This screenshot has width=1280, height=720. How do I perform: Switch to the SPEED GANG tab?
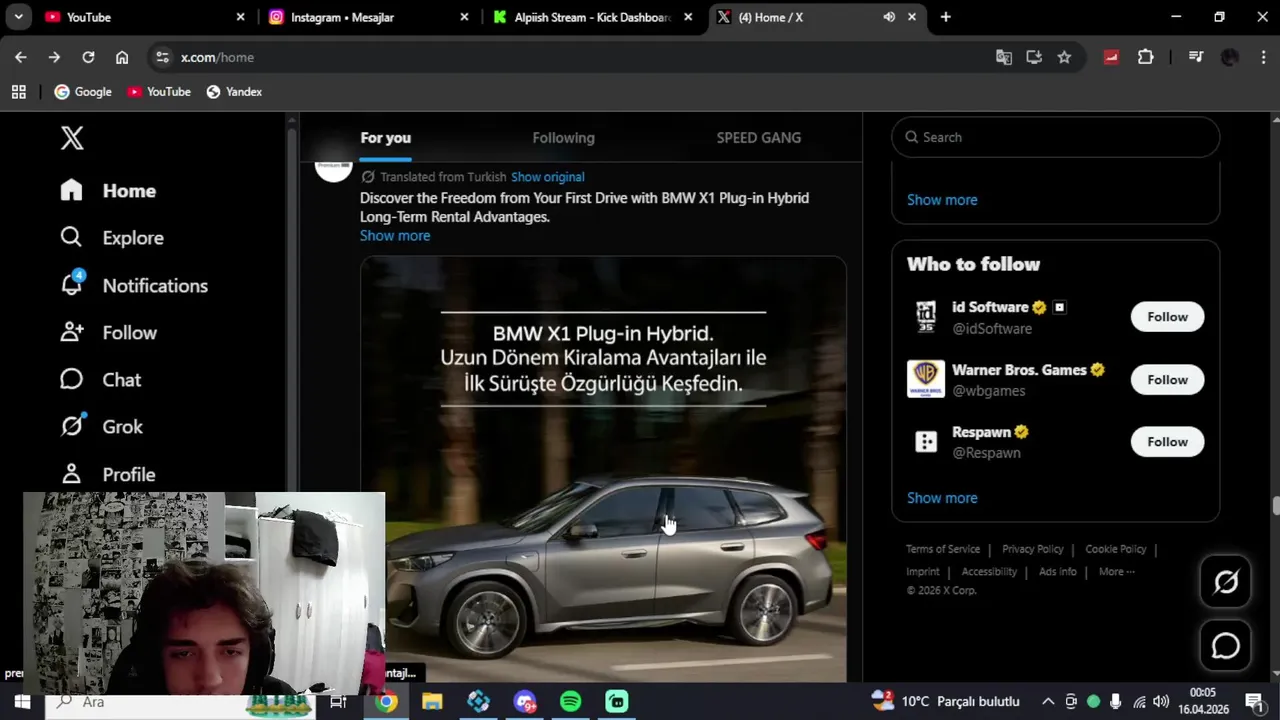pos(758,138)
